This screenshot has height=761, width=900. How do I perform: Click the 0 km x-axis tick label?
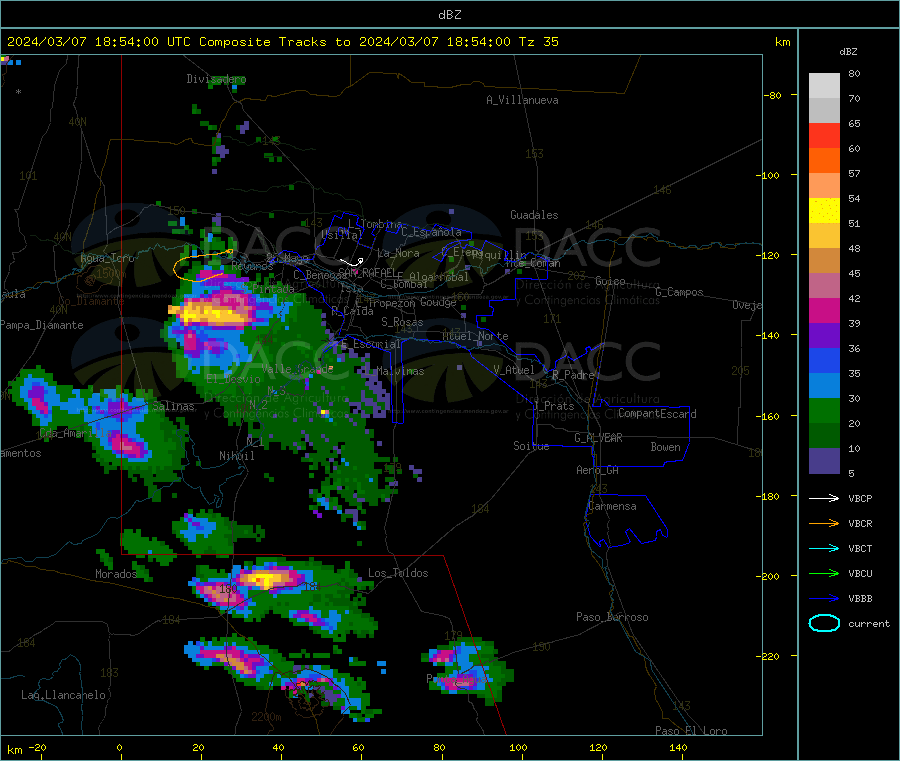click(x=119, y=747)
